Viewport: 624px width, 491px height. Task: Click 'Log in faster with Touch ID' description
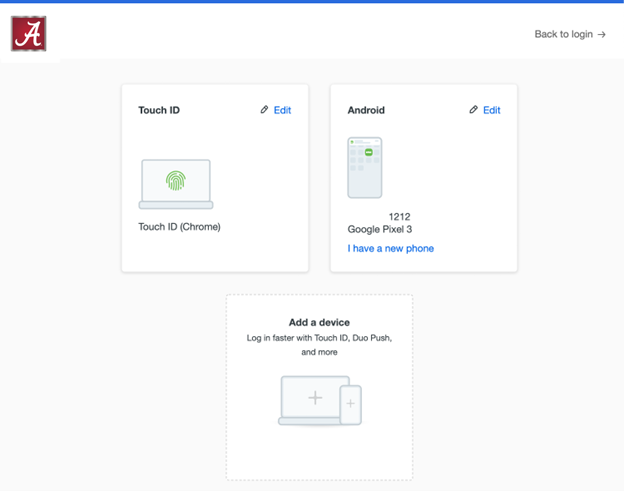pos(319,345)
